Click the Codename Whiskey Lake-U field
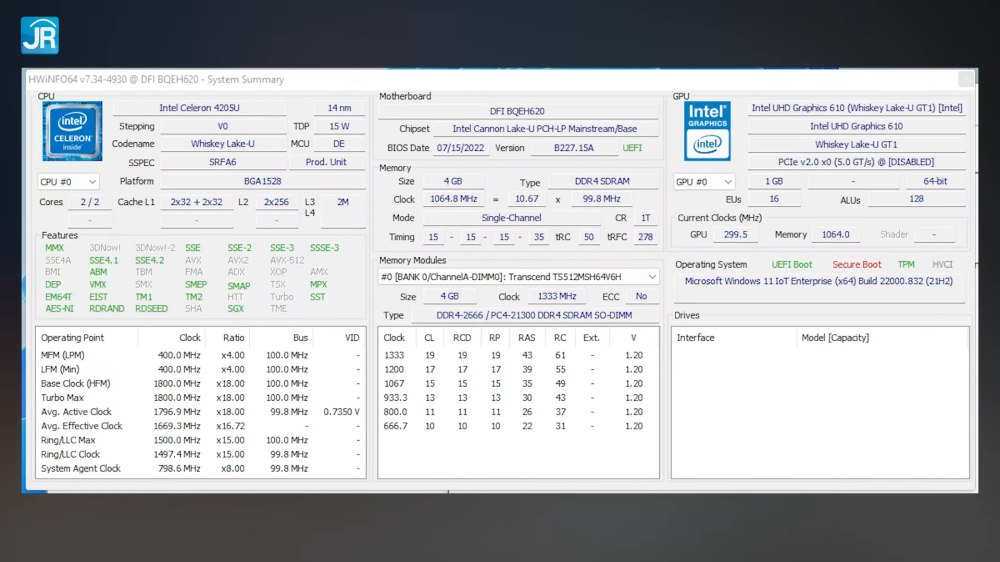Screen dimensions: 1000x562 click(x=223, y=144)
